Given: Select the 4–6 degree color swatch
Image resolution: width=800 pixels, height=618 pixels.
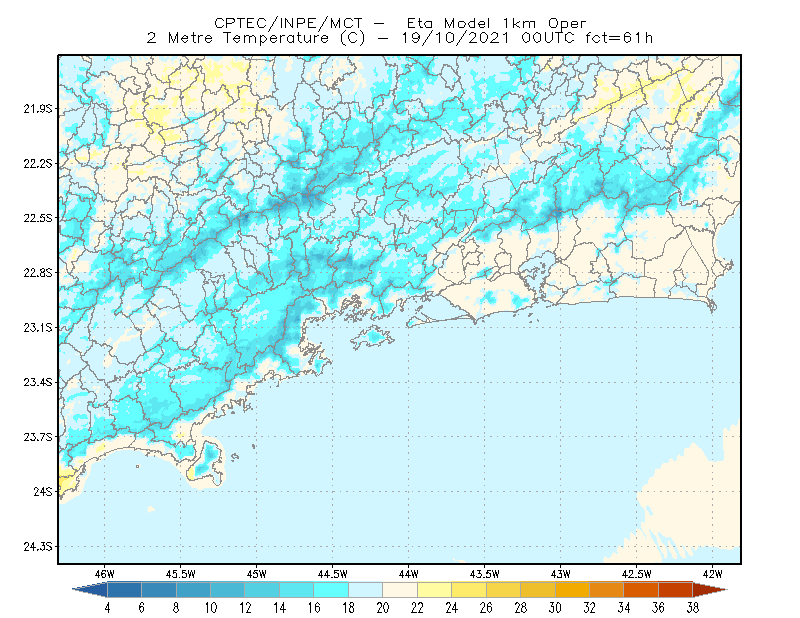Looking at the screenshot, I should click(124, 589).
